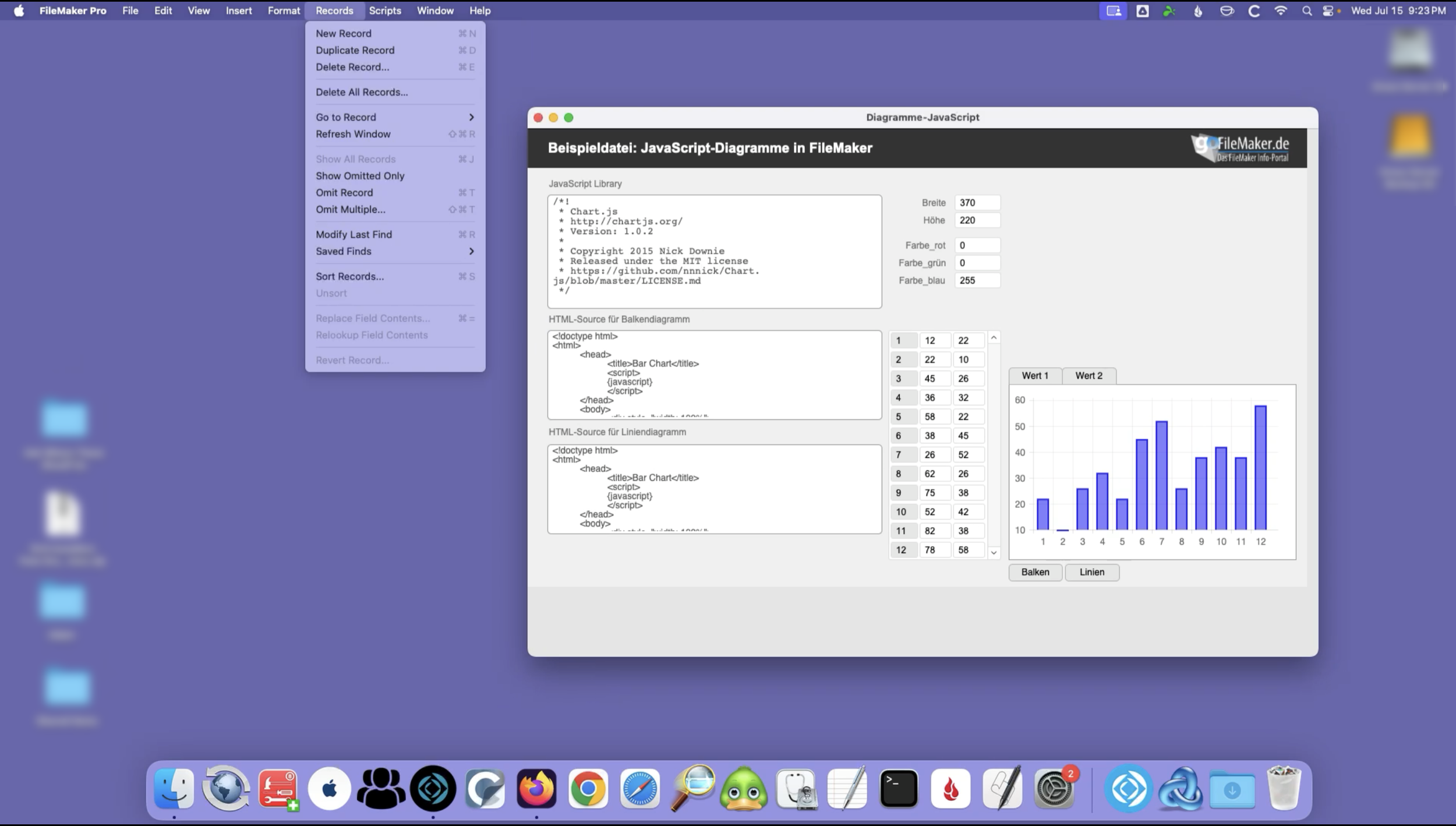Expand the Go to Record submenu

395,117
